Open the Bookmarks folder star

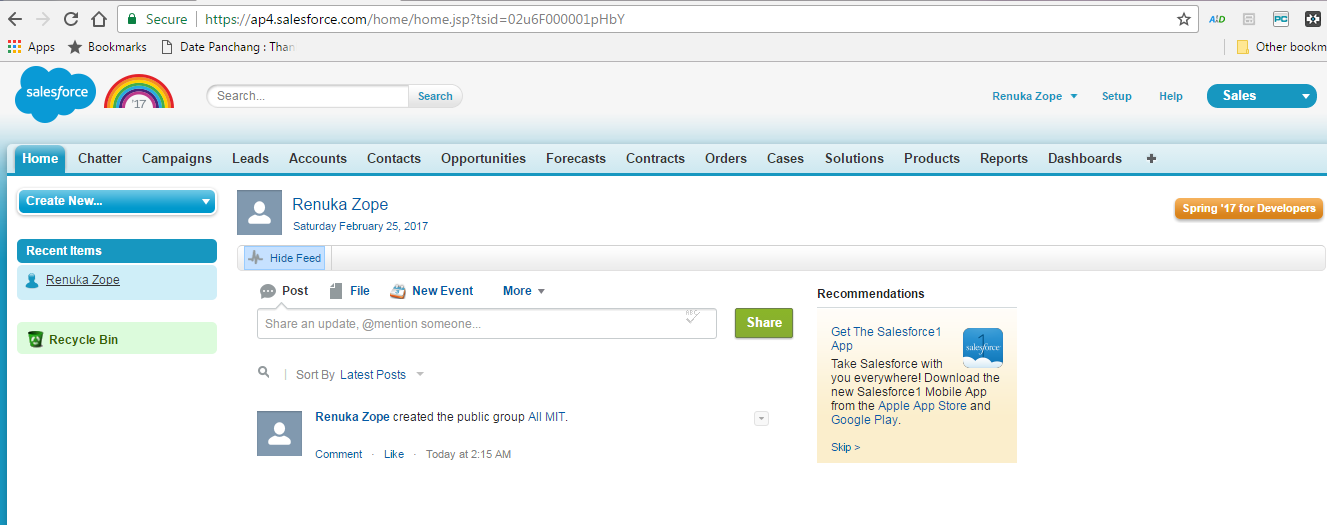75,47
